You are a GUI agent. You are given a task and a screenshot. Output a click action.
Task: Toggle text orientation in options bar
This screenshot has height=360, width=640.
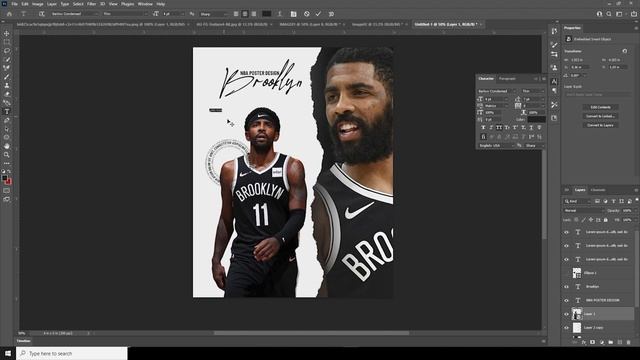pyautogui.click(x=42, y=14)
